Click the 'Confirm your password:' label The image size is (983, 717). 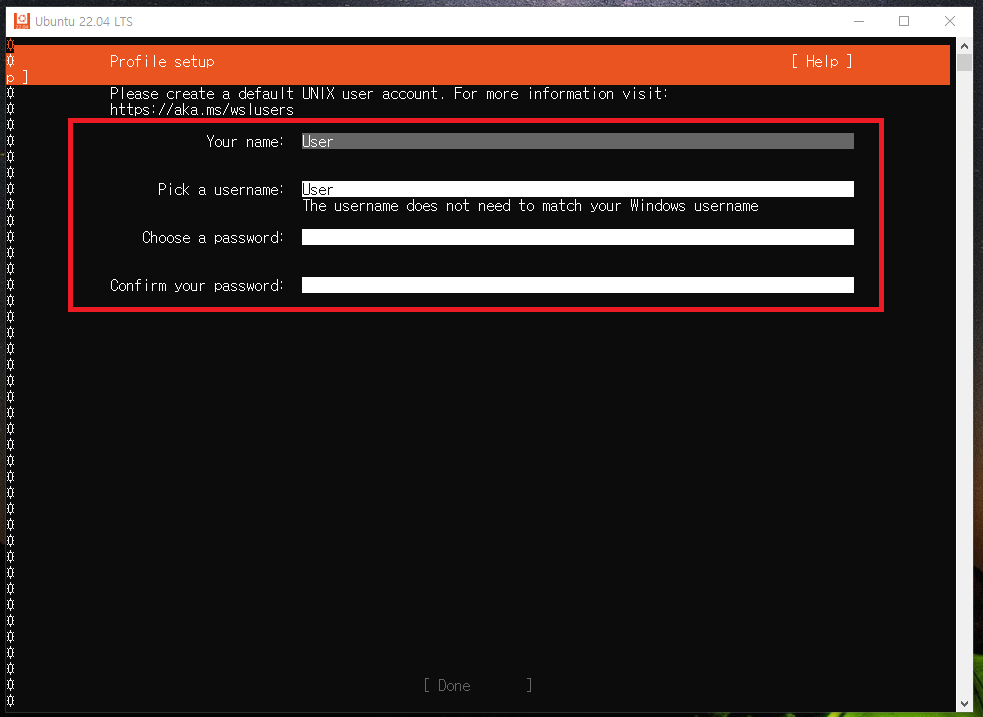197,285
